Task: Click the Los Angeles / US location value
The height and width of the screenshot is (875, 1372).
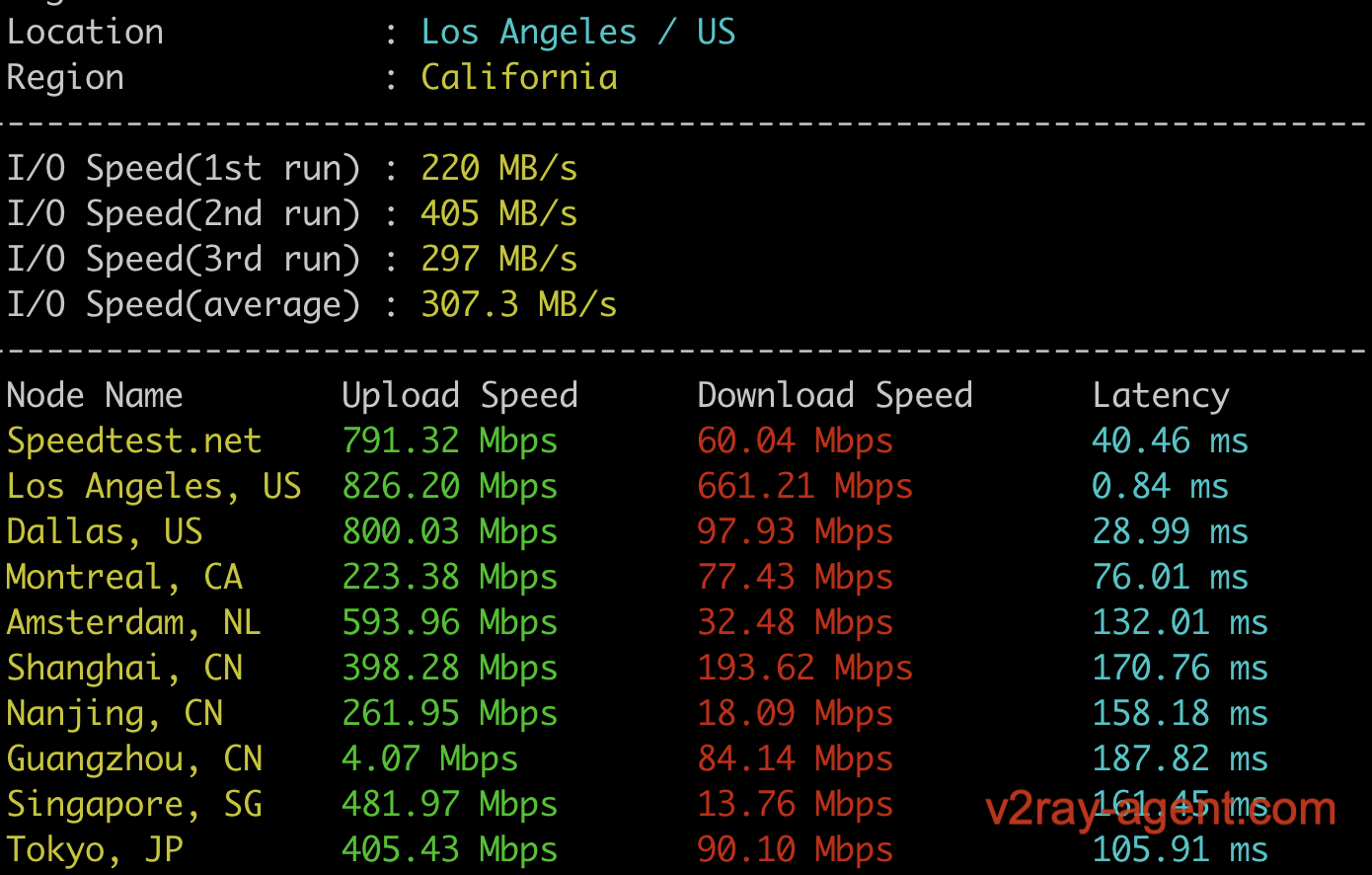Action: click(578, 33)
